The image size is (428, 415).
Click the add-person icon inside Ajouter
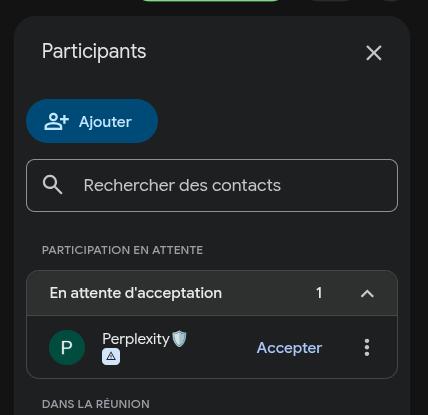(56, 121)
